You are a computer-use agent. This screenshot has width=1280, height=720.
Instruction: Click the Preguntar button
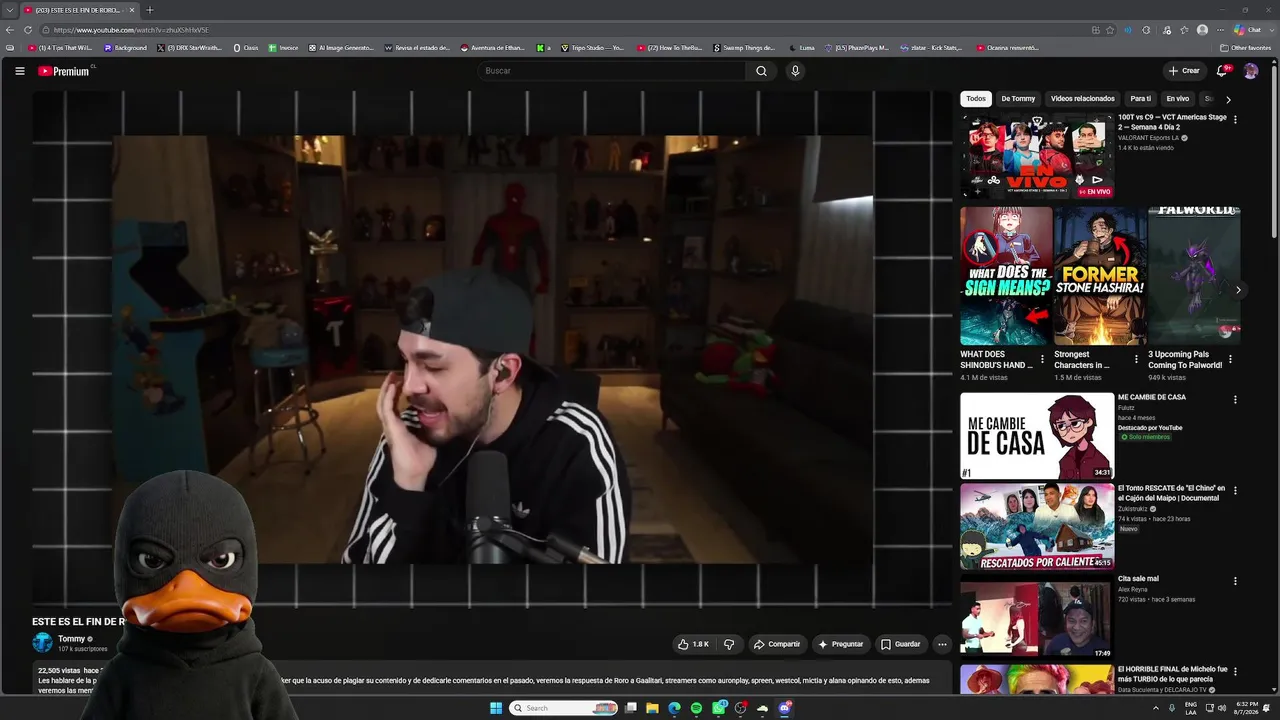841,644
